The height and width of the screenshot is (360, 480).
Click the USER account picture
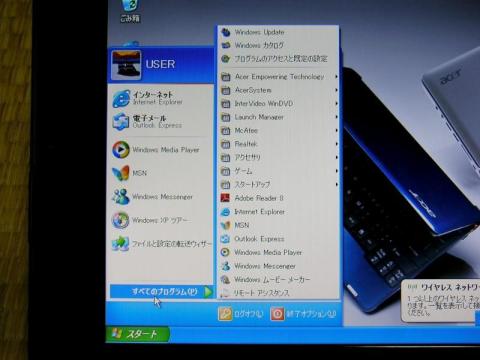[126, 65]
